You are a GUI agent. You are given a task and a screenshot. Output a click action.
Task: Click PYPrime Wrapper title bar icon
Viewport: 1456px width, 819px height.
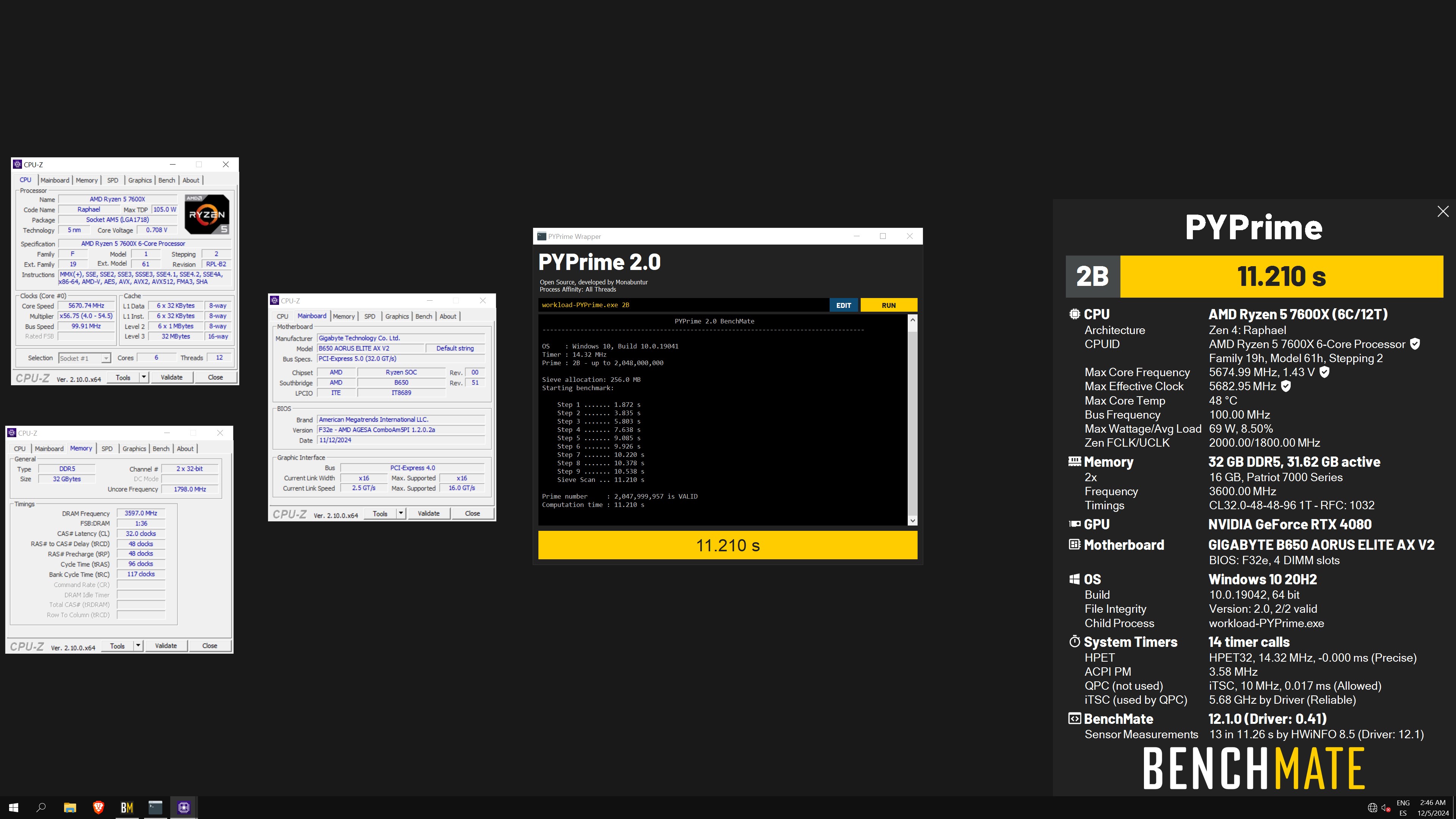(541, 236)
